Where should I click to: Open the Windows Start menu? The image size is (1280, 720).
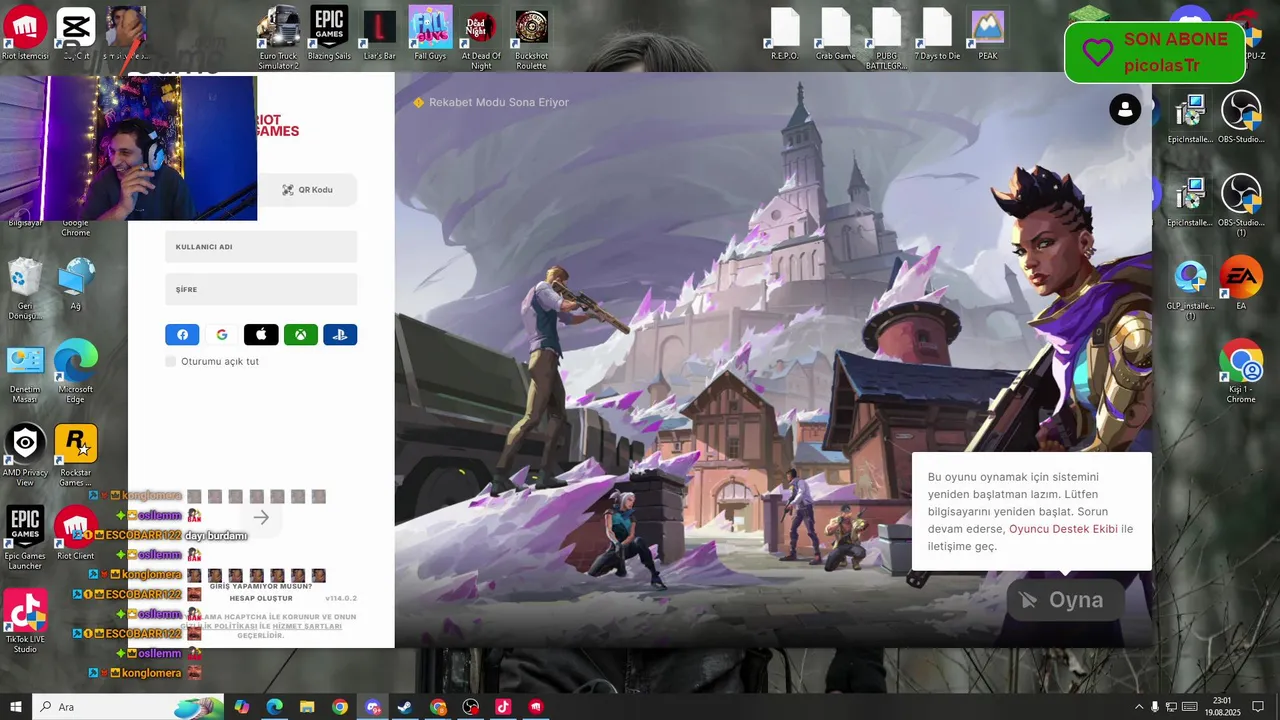[x=16, y=707]
